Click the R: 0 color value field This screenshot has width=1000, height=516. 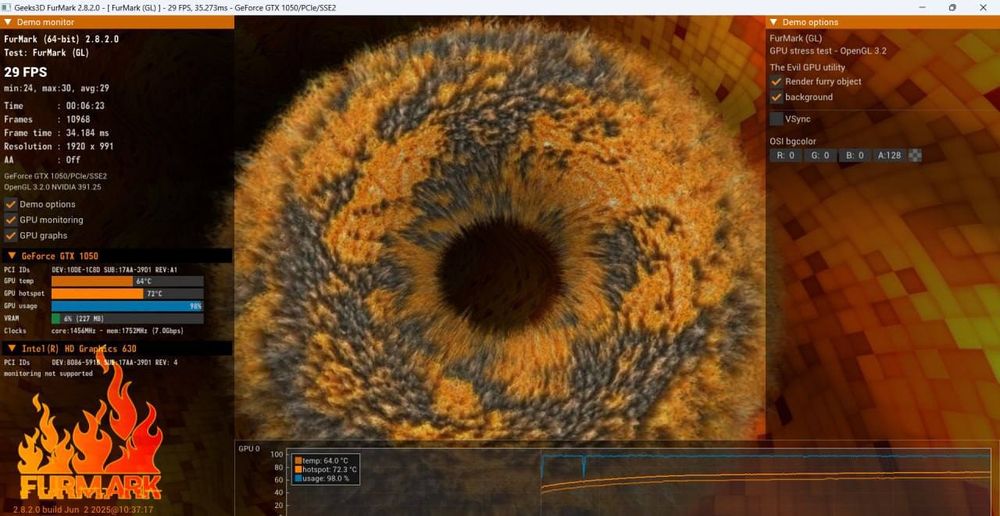pyautogui.click(x=785, y=155)
